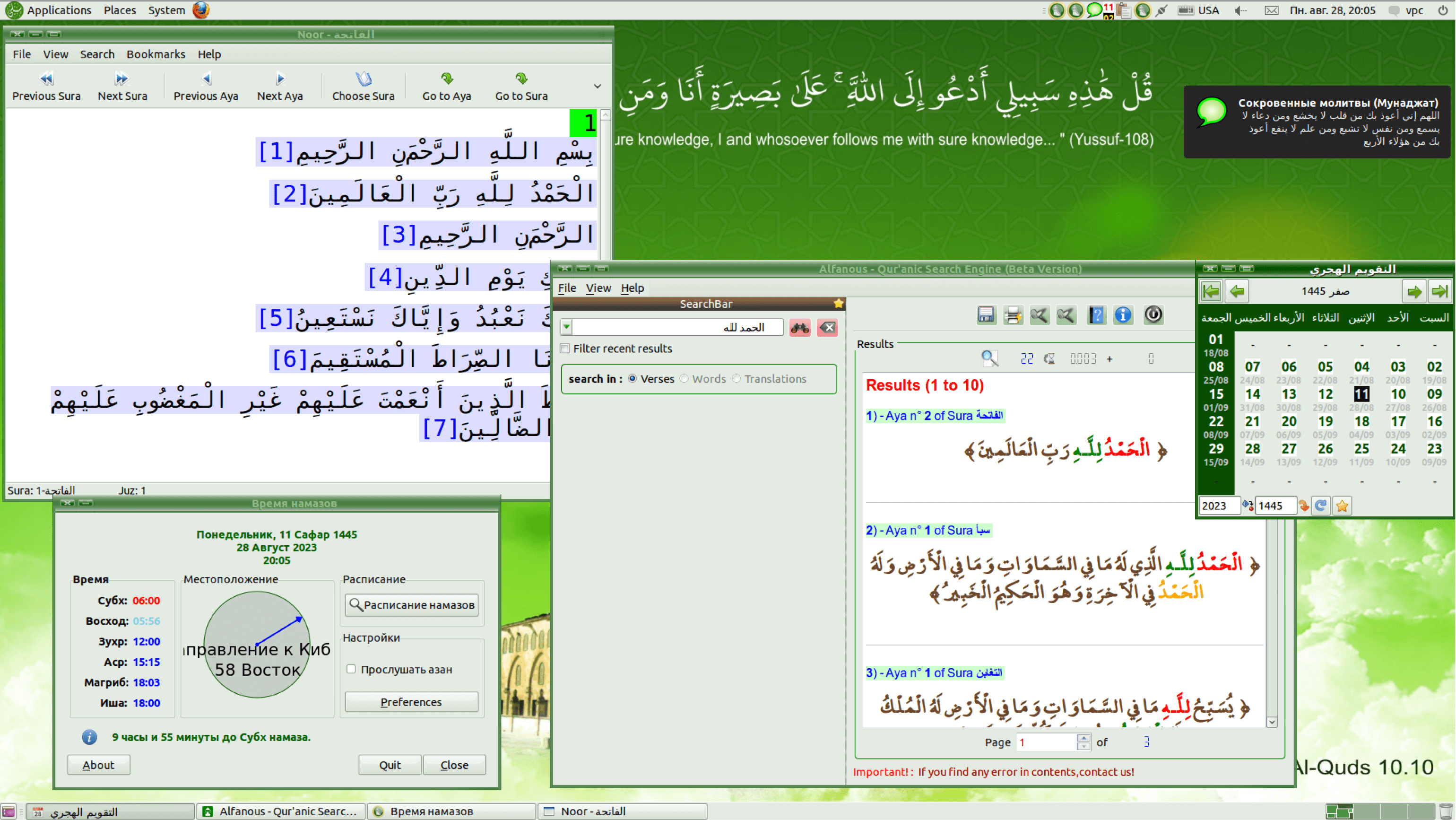
Task: Jump to Next Sura in Noor
Action: point(122,86)
